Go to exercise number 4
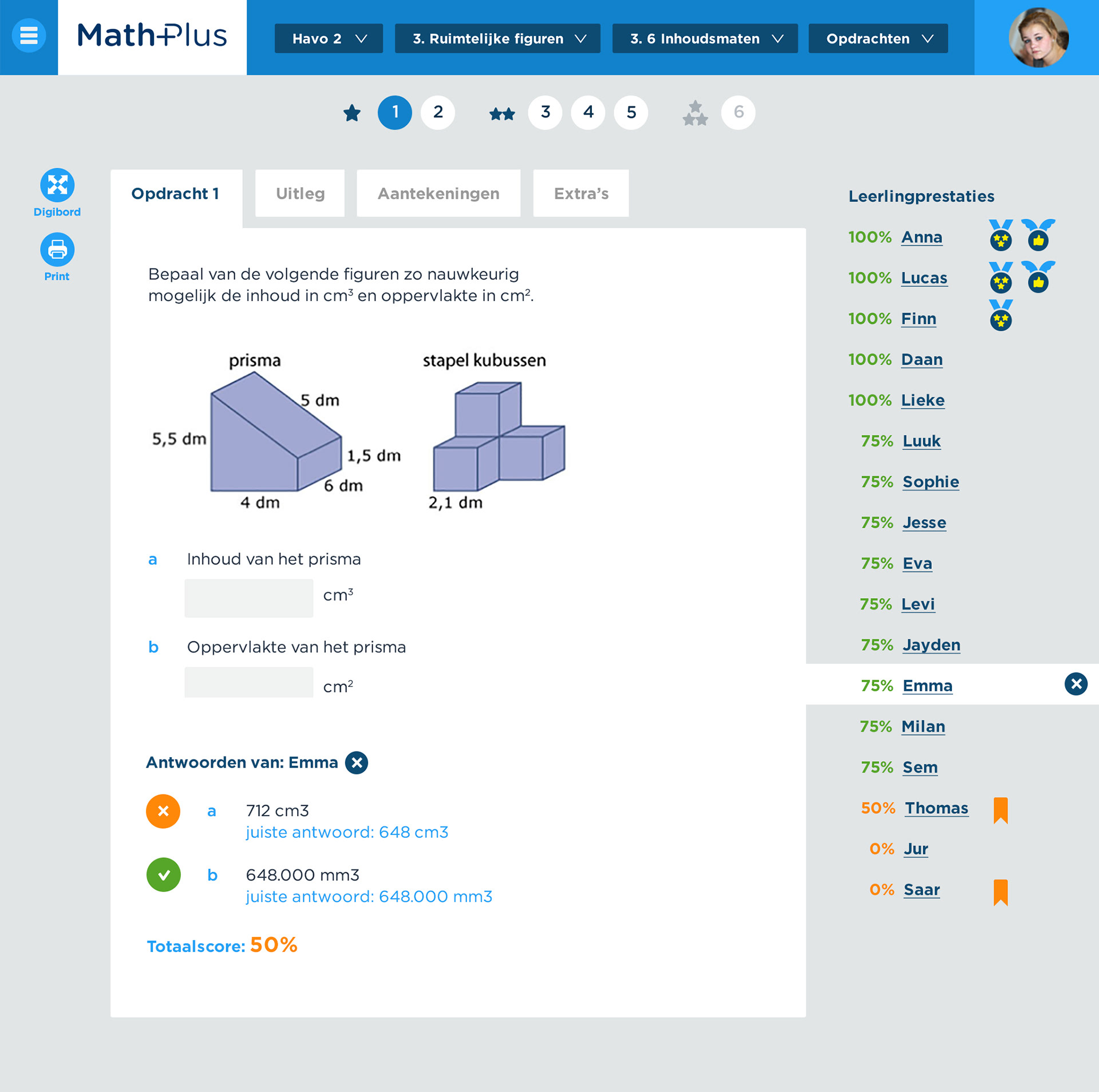 click(x=588, y=112)
